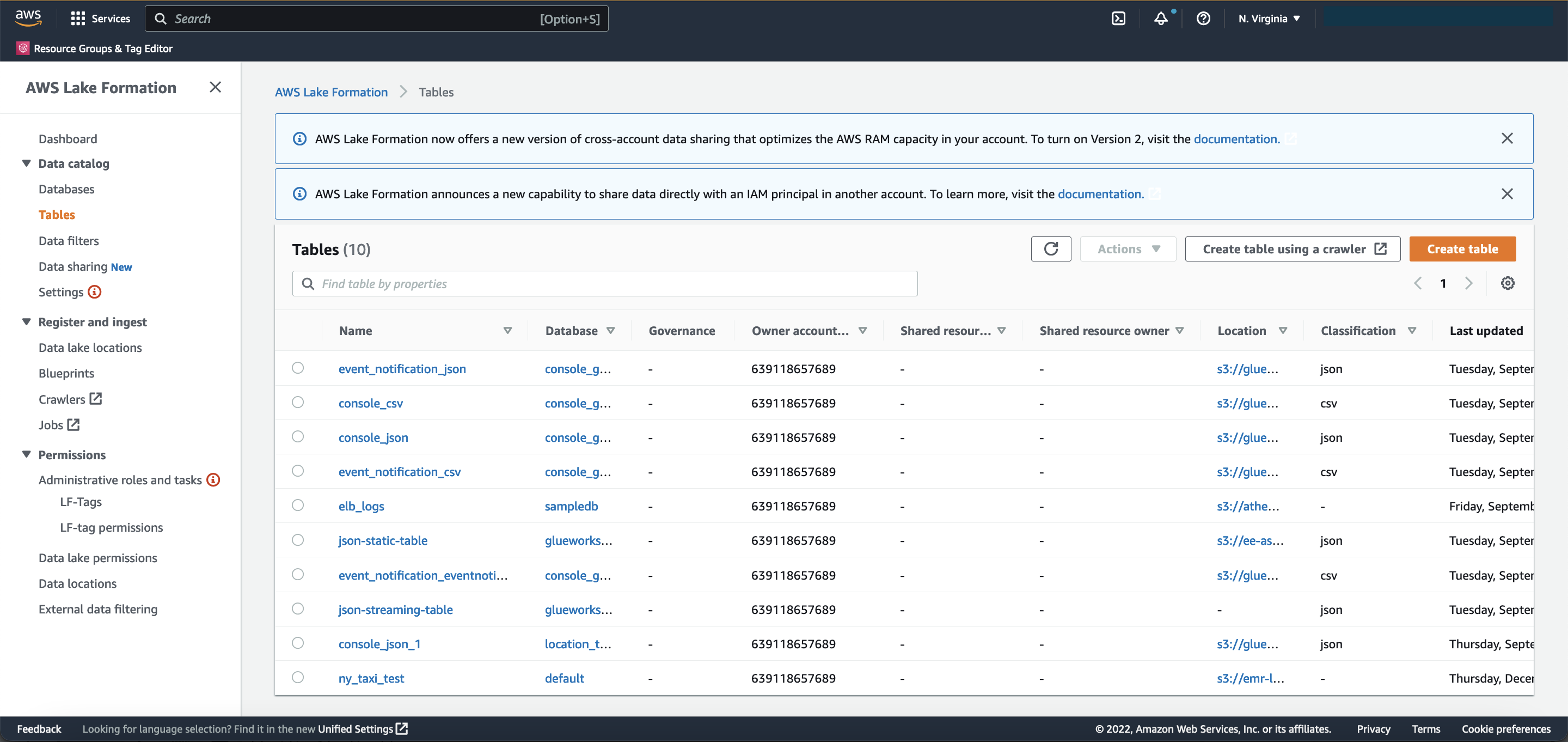Viewport: 1568px width, 742px height.
Task: Select the console_json table radio button
Action: 298,436
